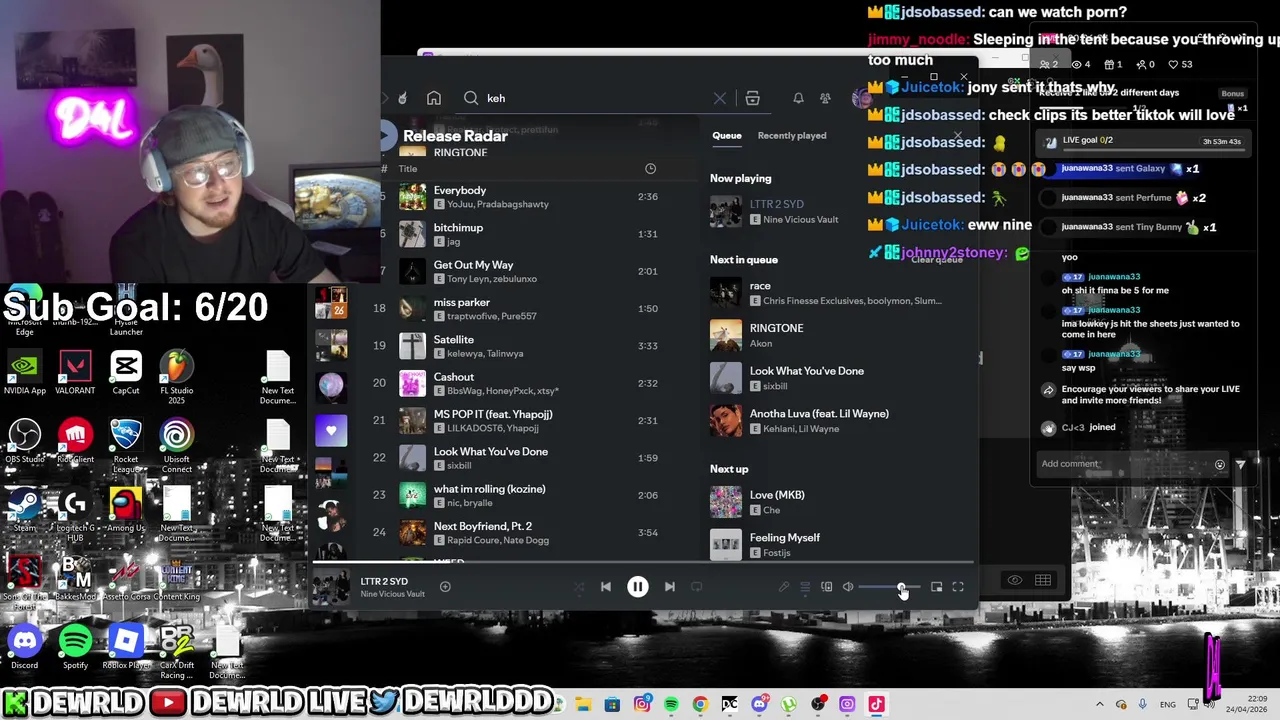The height and width of the screenshot is (720, 1280).
Task: Toggle the queue view icon in player bar
Action: point(805,587)
